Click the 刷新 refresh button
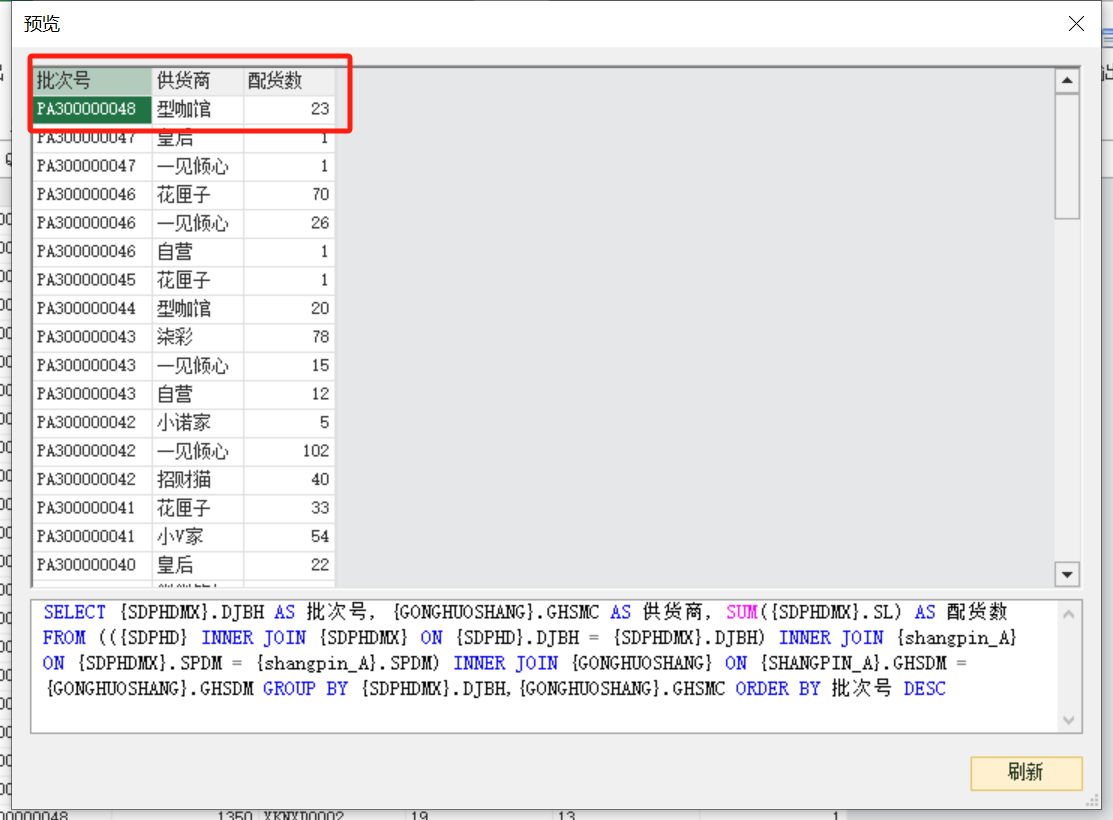This screenshot has height=820, width=1113. (1025, 772)
